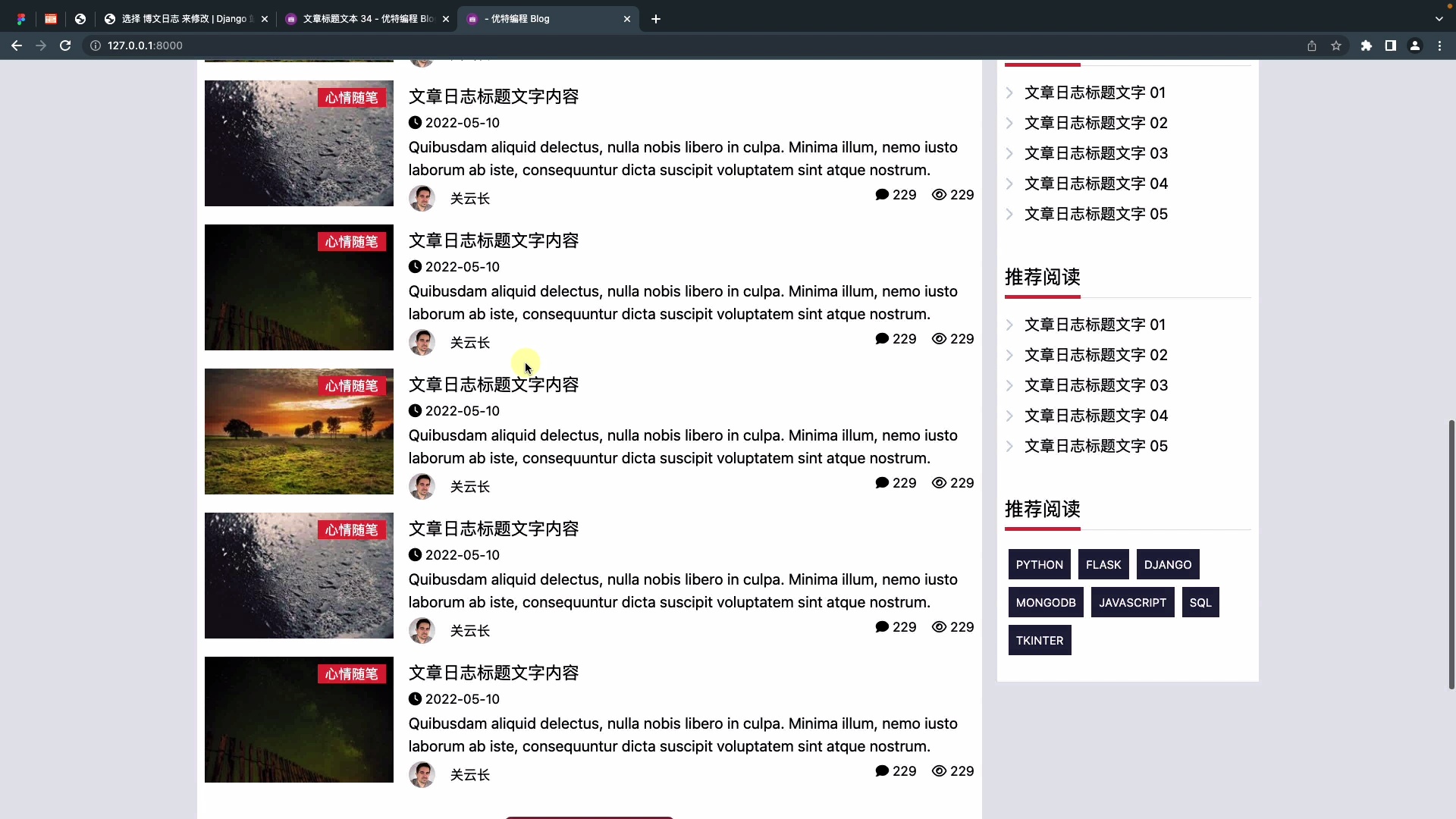Click the browser back navigation arrow
Viewport: 1456px width, 819px height.
click(x=17, y=45)
